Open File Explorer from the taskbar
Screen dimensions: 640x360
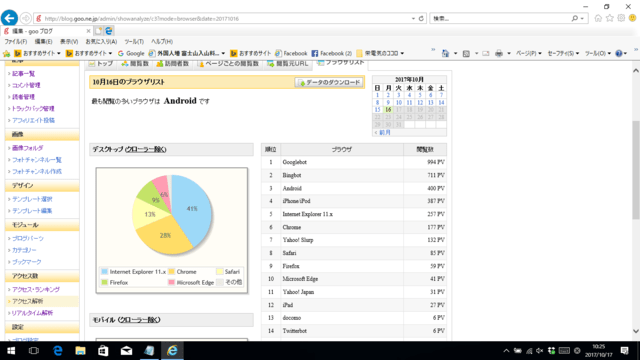click(80, 351)
